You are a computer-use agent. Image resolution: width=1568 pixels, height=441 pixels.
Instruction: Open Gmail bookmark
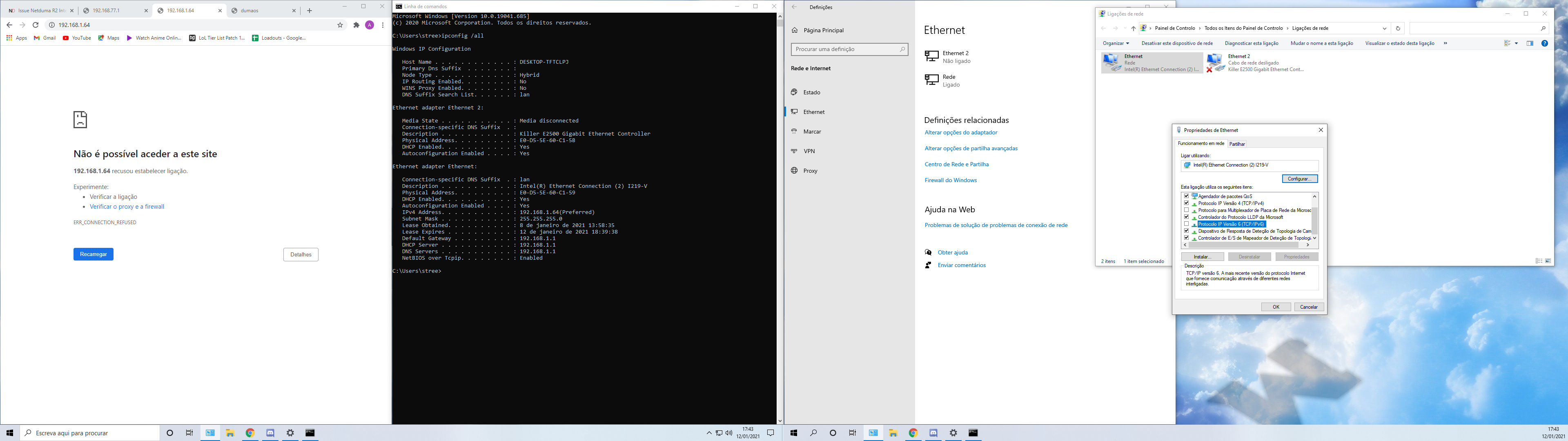45,38
